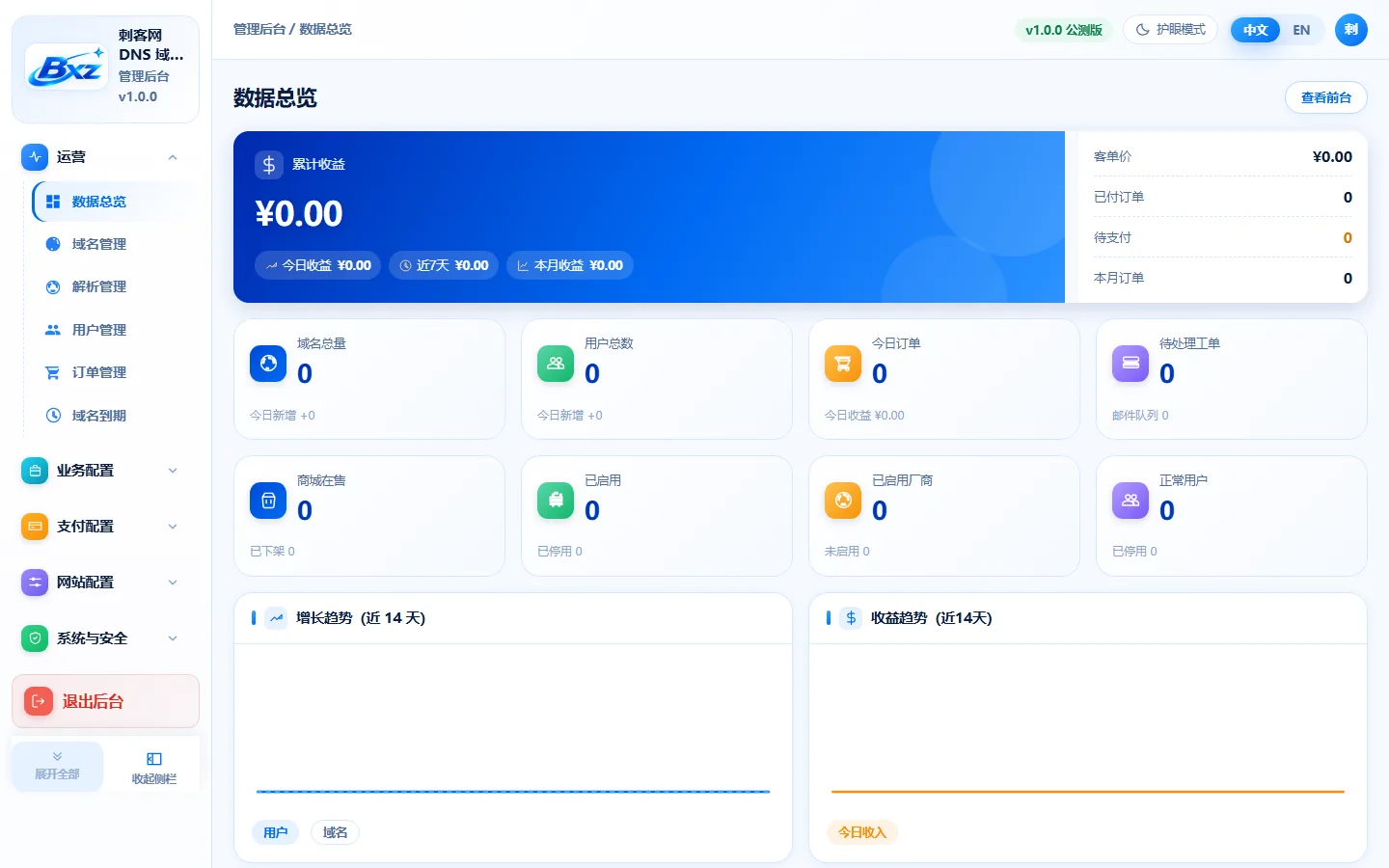Click the 网站配置 purple sliders icon
The image size is (1389, 868).
point(35,583)
